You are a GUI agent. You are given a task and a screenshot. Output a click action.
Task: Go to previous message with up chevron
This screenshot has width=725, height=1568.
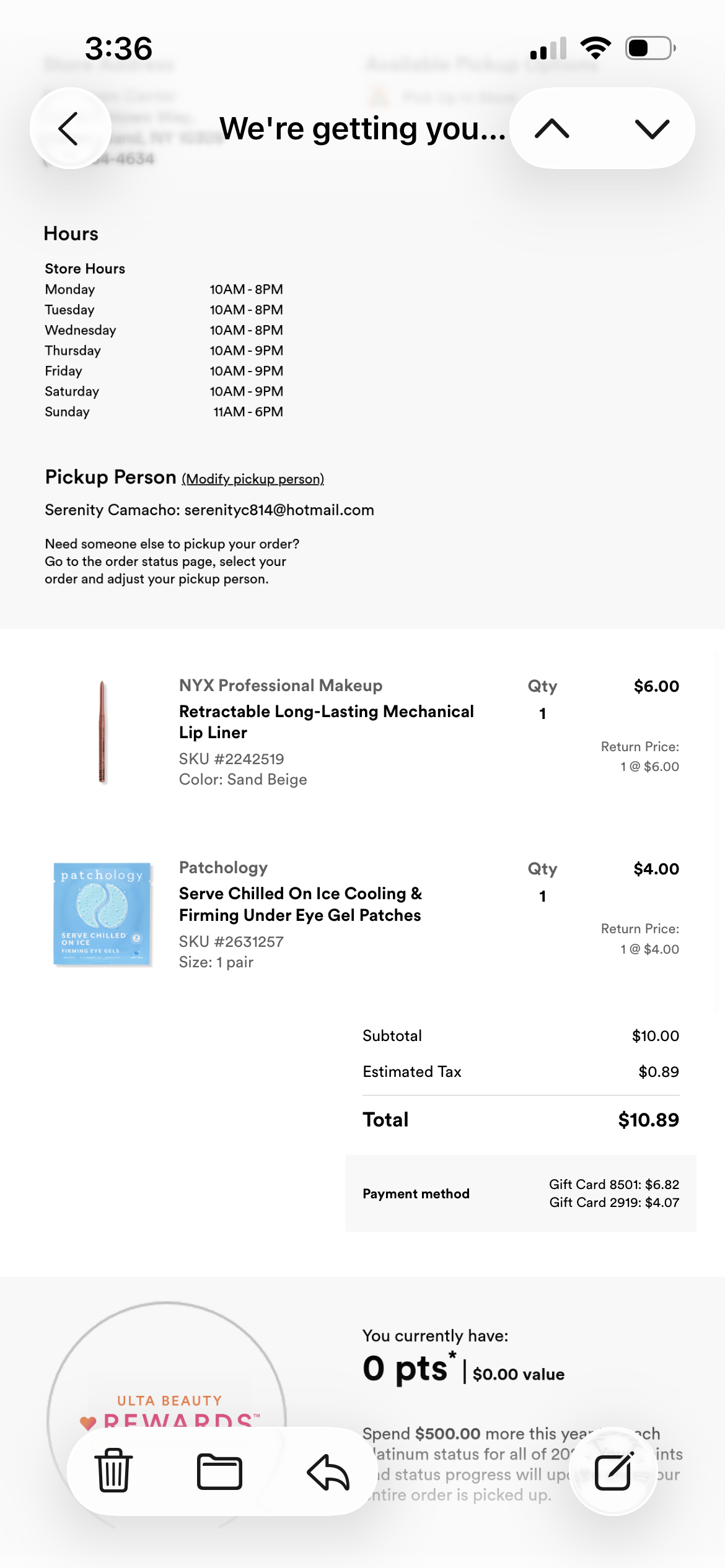point(551,128)
